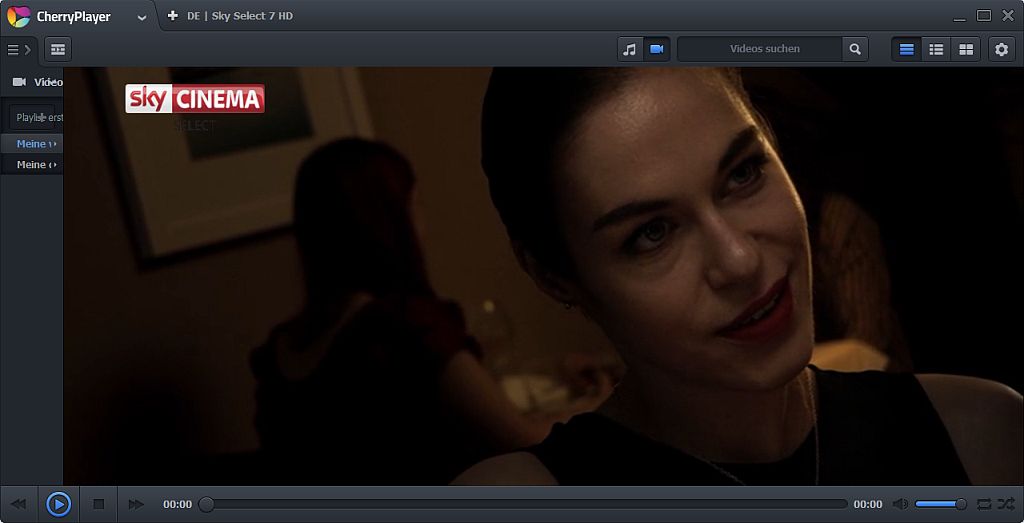This screenshot has width=1024, height=523.
Task: Add new tab with plus icon
Action: coord(172,16)
